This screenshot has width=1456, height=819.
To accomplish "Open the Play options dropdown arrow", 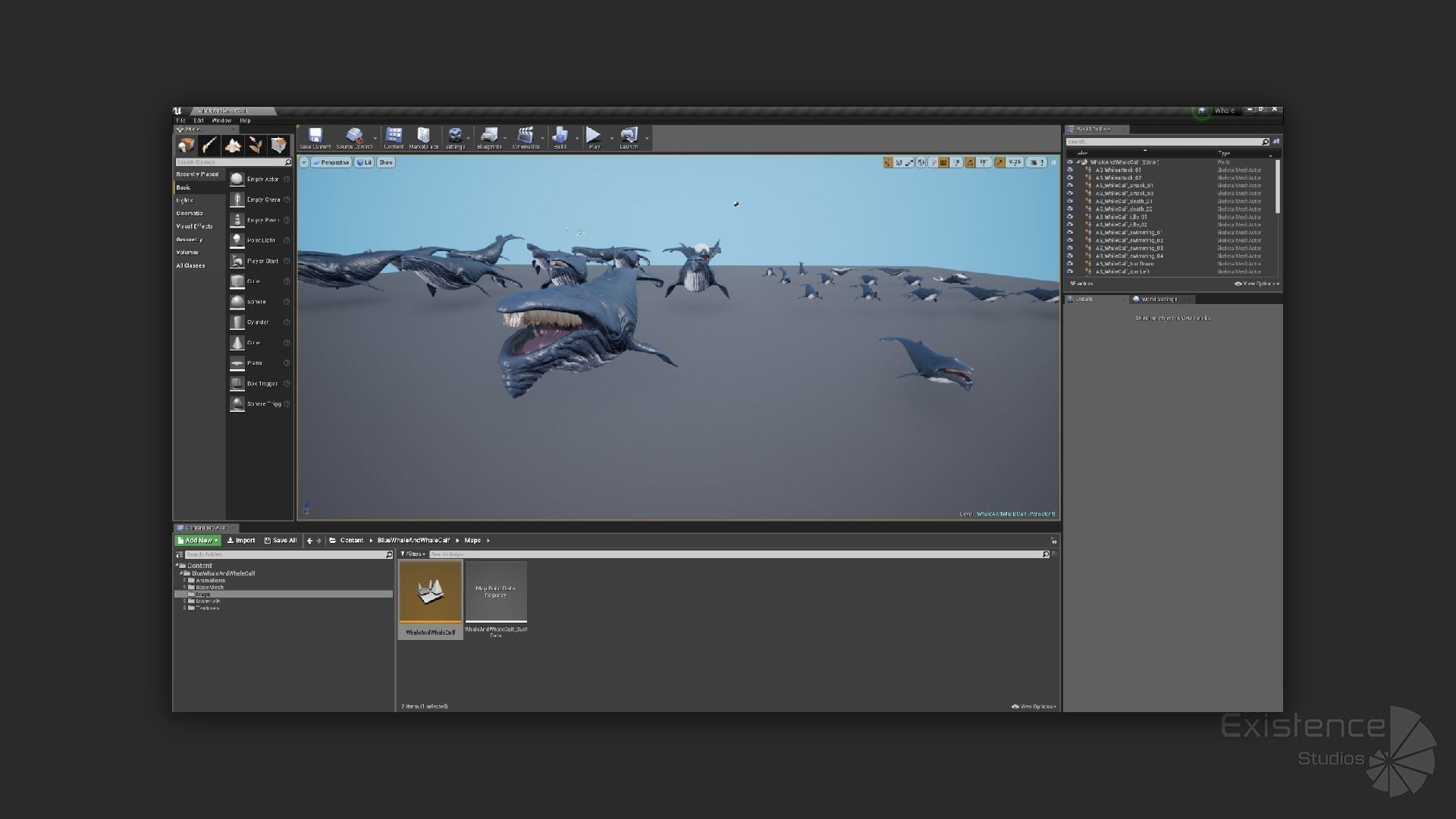I will (611, 138).
